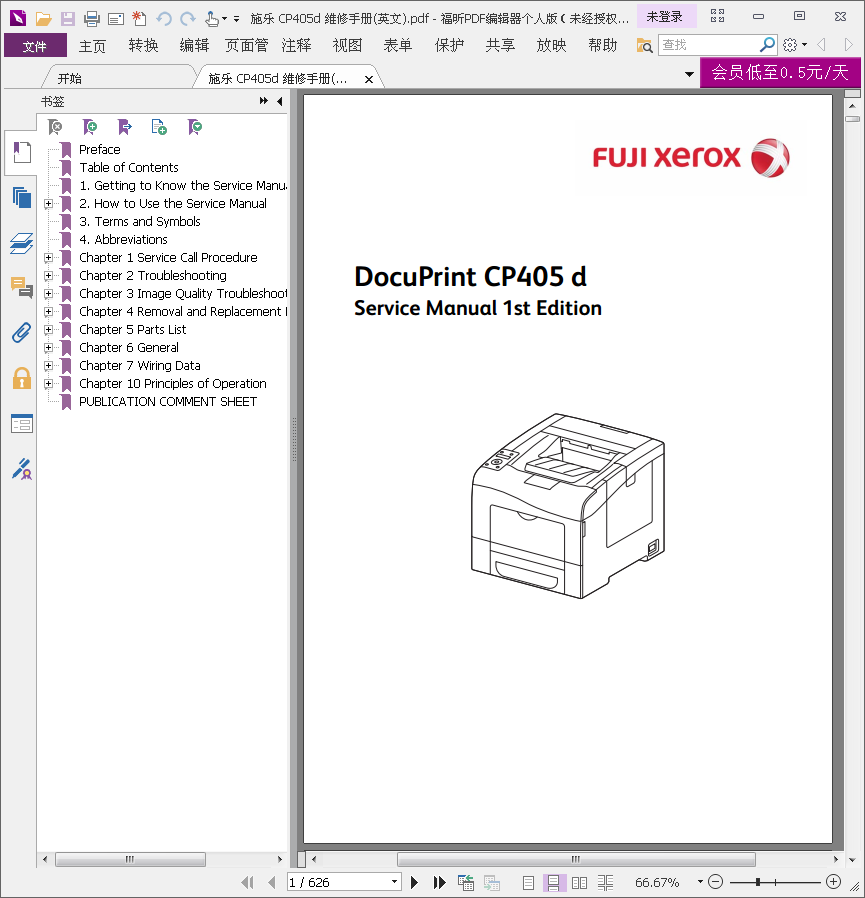Click the third bookmark toolbar icon with arrow

click(x=124, y=127)
